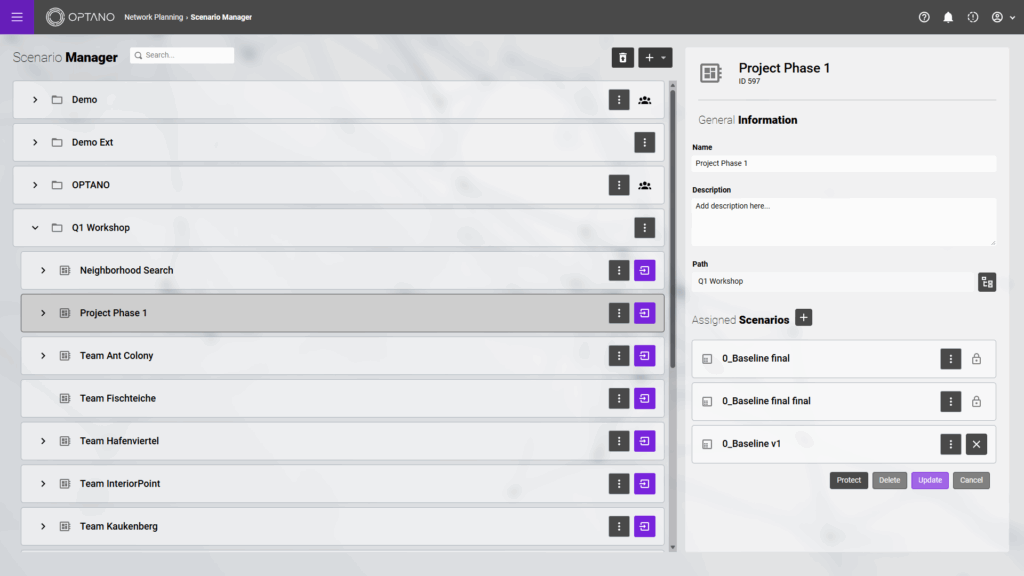Screen dimensions: 1024x576
Task: Open the help question-mark icon
Action: [x=922, y=16]
